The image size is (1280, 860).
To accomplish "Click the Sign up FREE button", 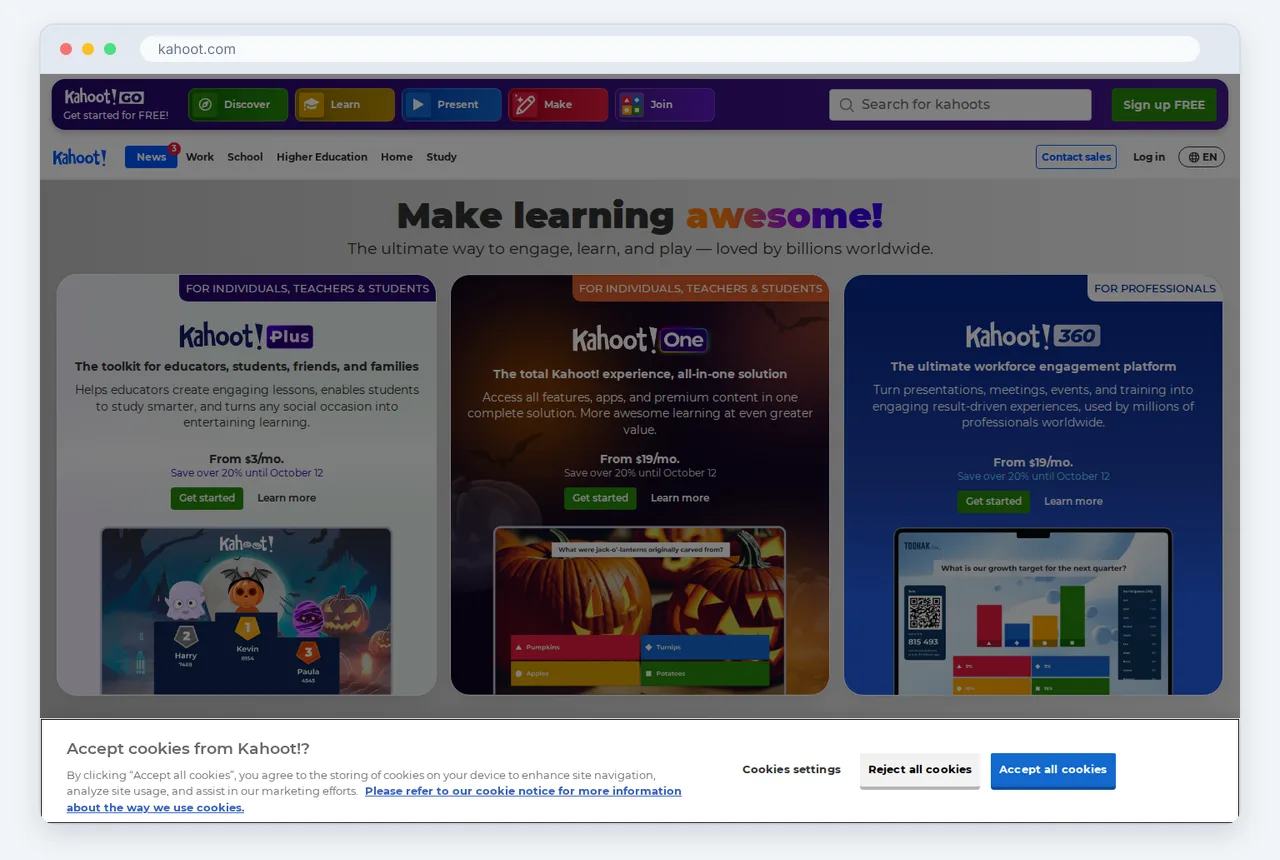I will point(1164,105).
